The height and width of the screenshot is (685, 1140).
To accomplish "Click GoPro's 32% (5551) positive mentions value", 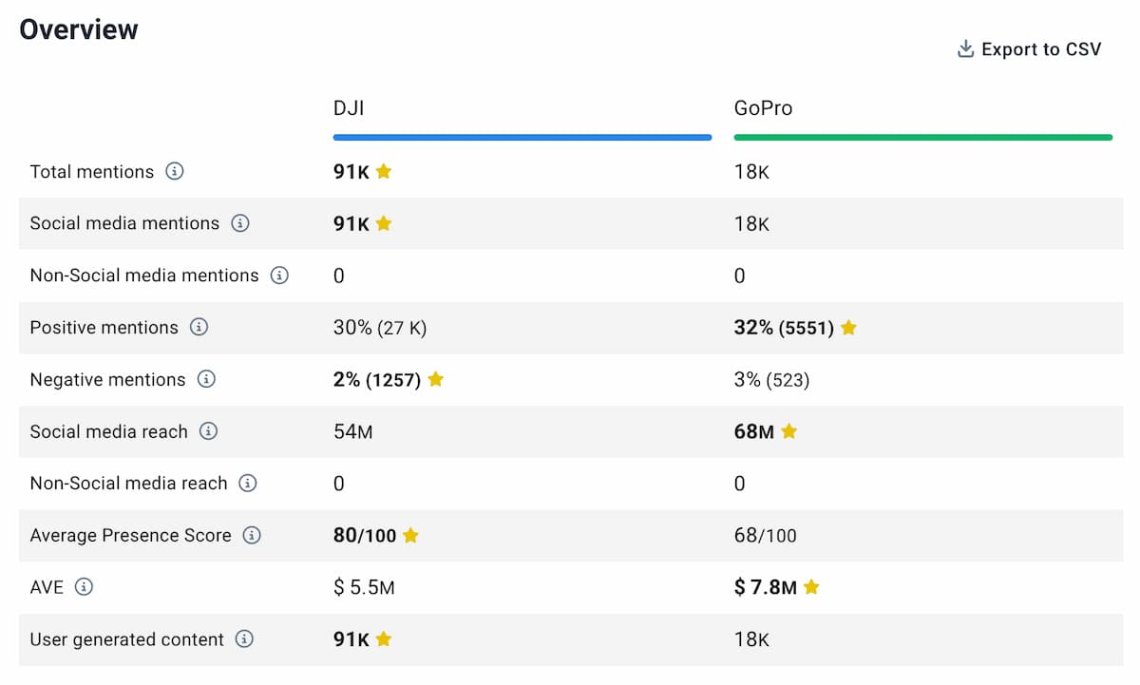I will click(x=783, y=327).
